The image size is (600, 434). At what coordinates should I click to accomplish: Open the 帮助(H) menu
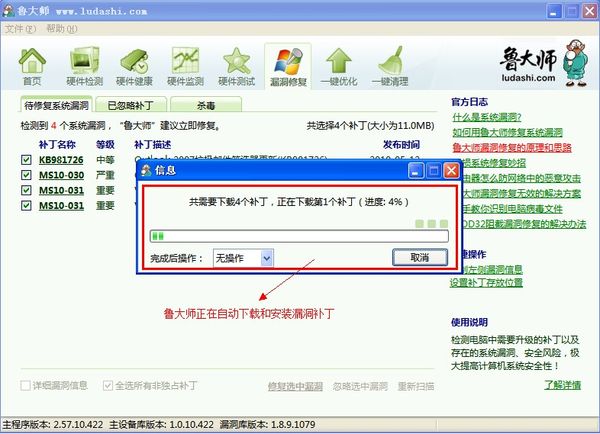point(62,29)
